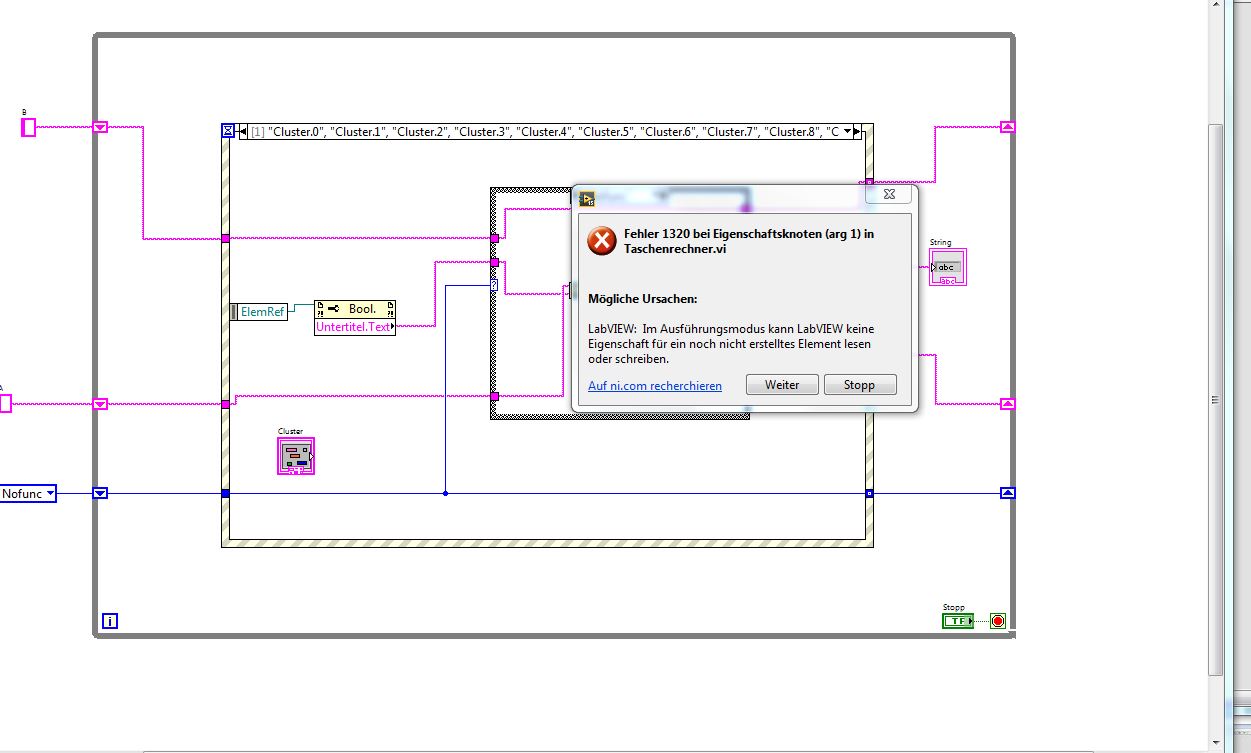Image resolution: width=1251 pixels, height=753 pixels.
Task: Click left shift register on the B wire
Action: [x=100, y=127]
